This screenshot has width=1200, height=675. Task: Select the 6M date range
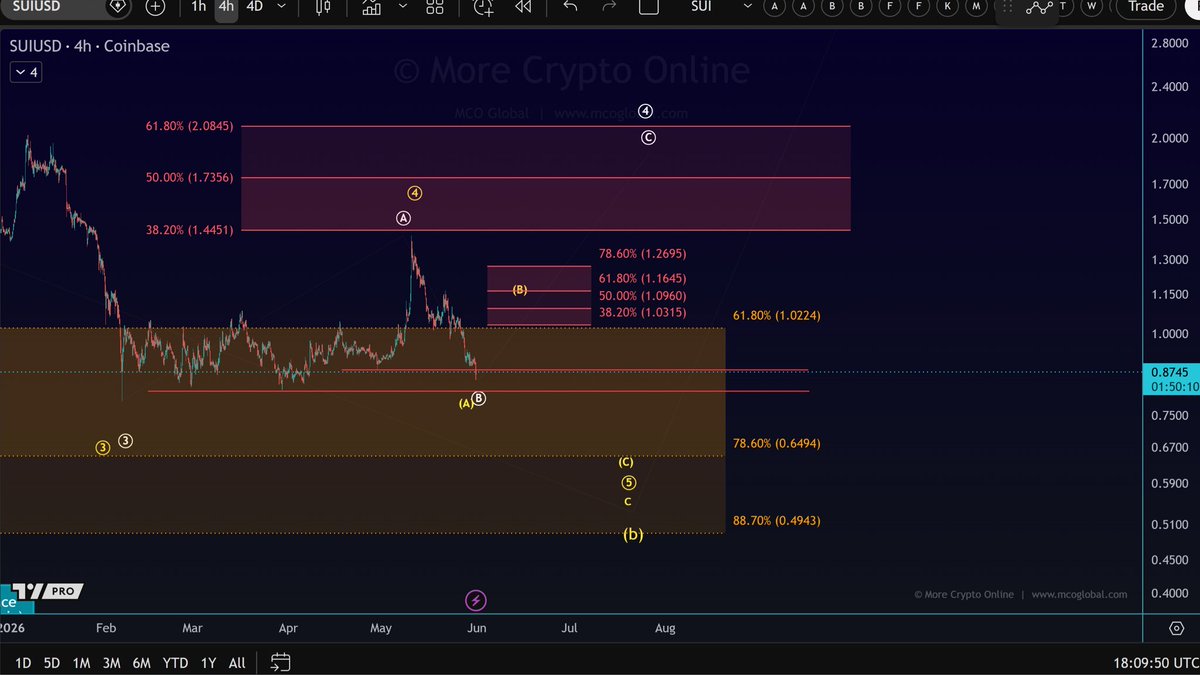pyautogui.click(x=142, y=663)
